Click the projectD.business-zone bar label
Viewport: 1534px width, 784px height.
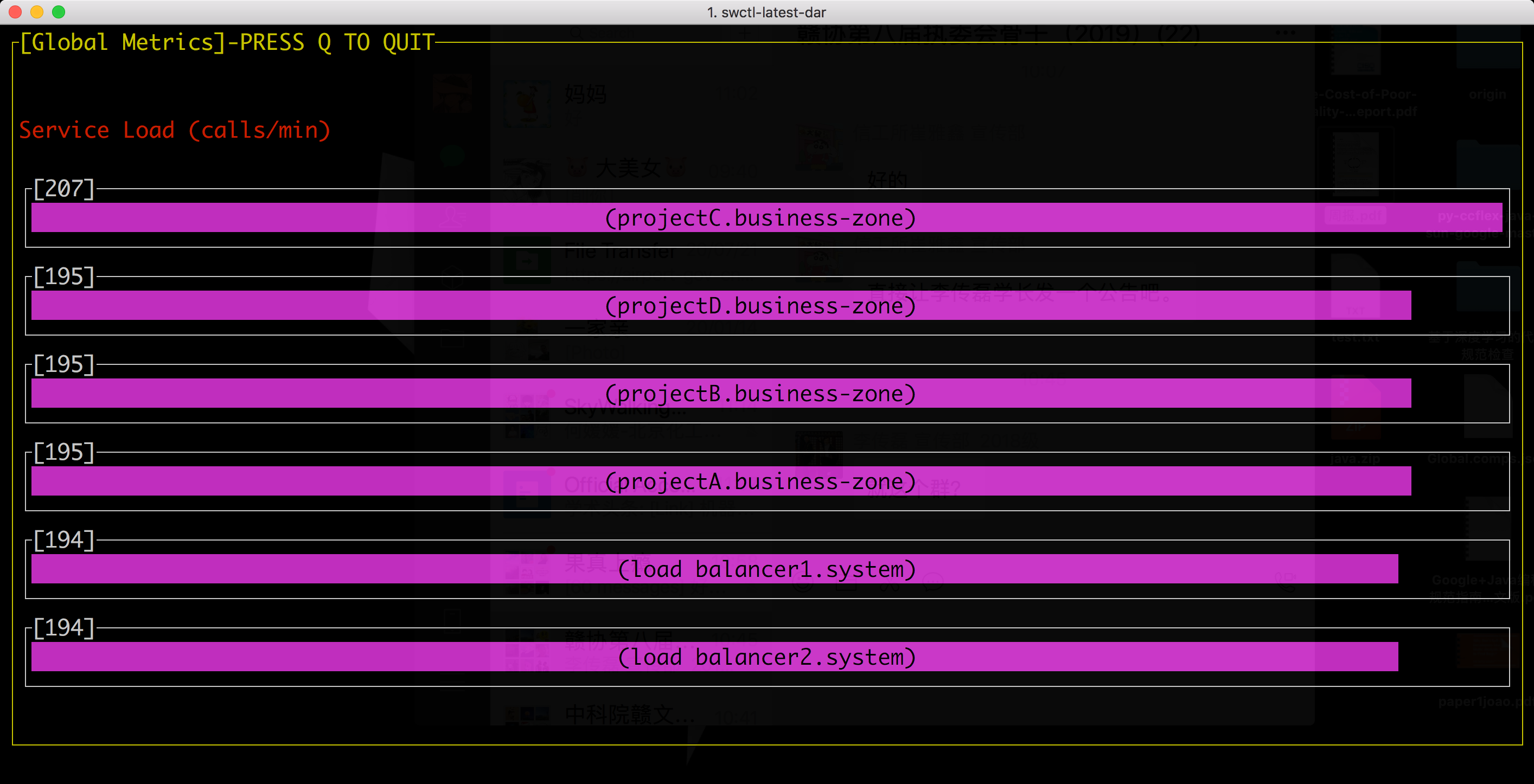[760, 305]
